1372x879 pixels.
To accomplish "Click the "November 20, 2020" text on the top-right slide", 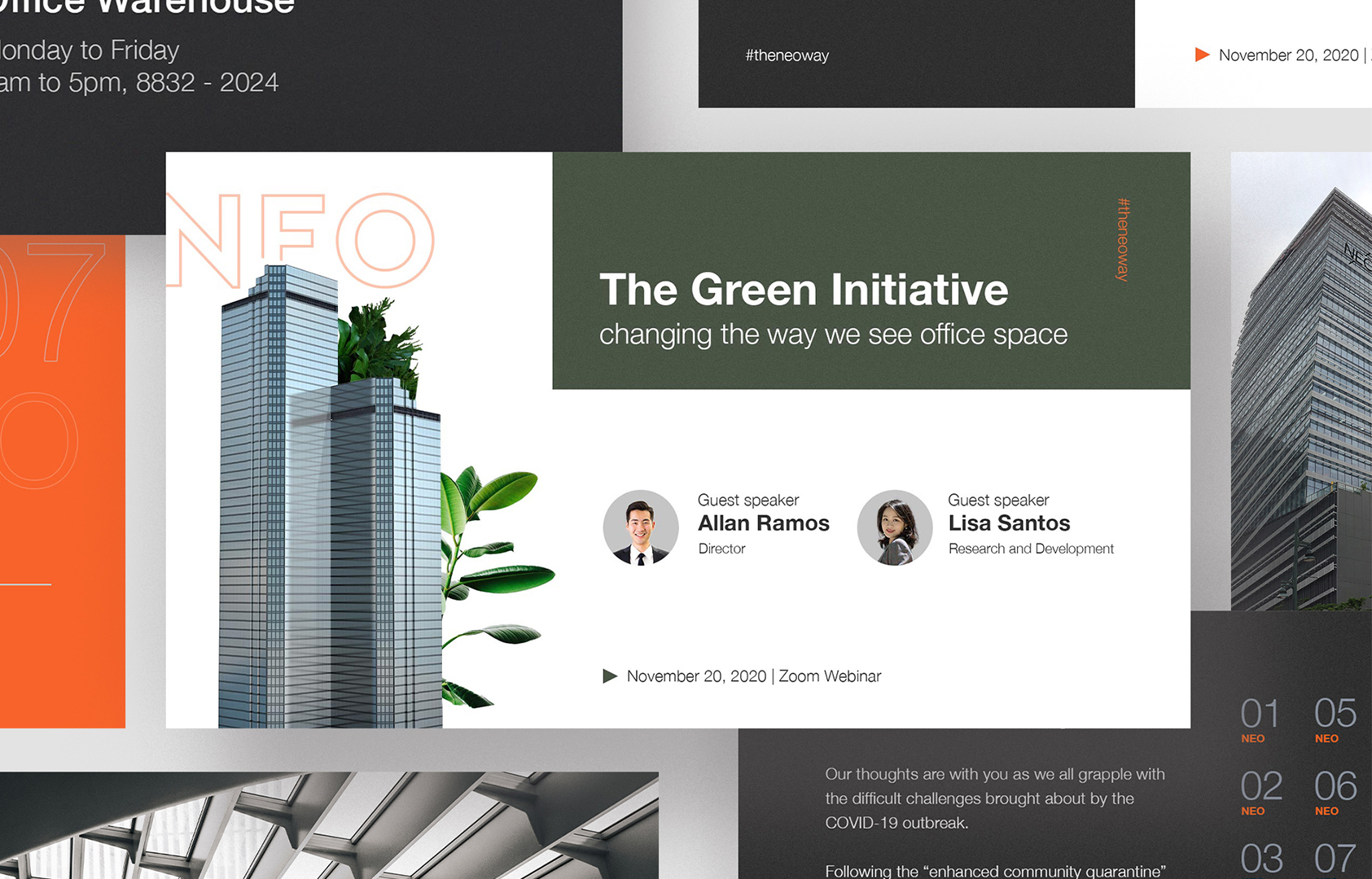I will point(1288,55).
